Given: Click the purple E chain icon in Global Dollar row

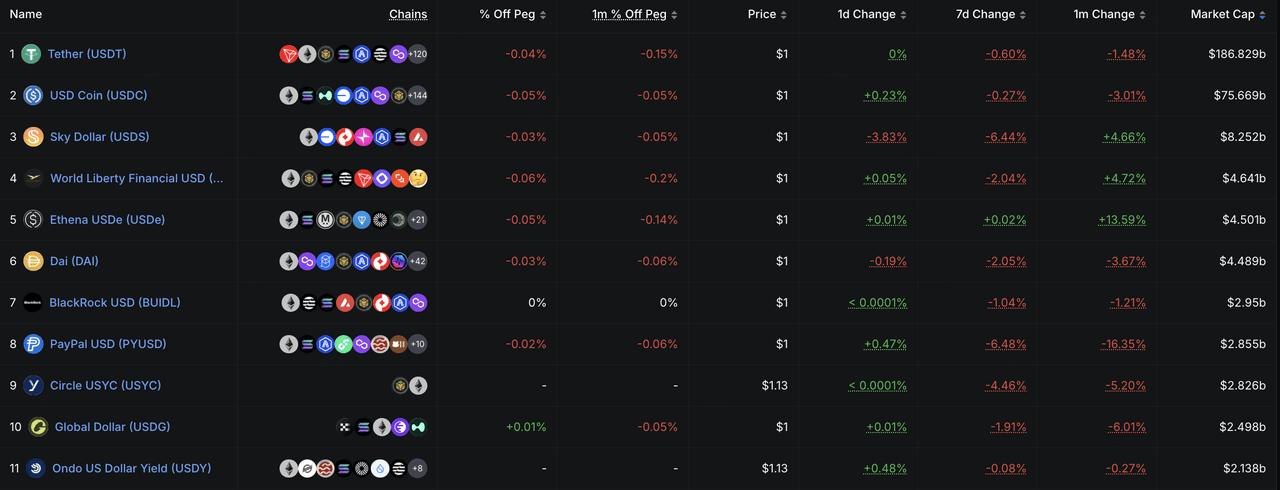Looking at the screenshot, I should (x=400, y=427).
